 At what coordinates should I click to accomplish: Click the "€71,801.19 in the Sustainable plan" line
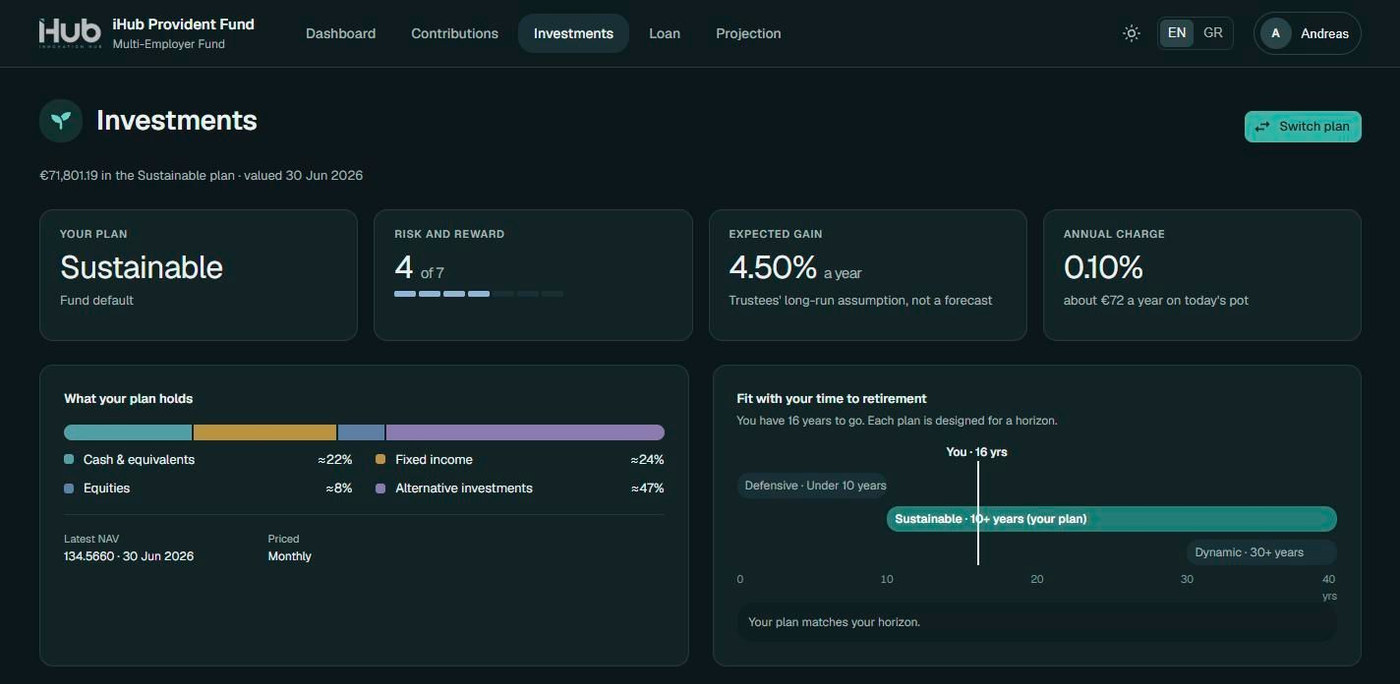point(138,175)
